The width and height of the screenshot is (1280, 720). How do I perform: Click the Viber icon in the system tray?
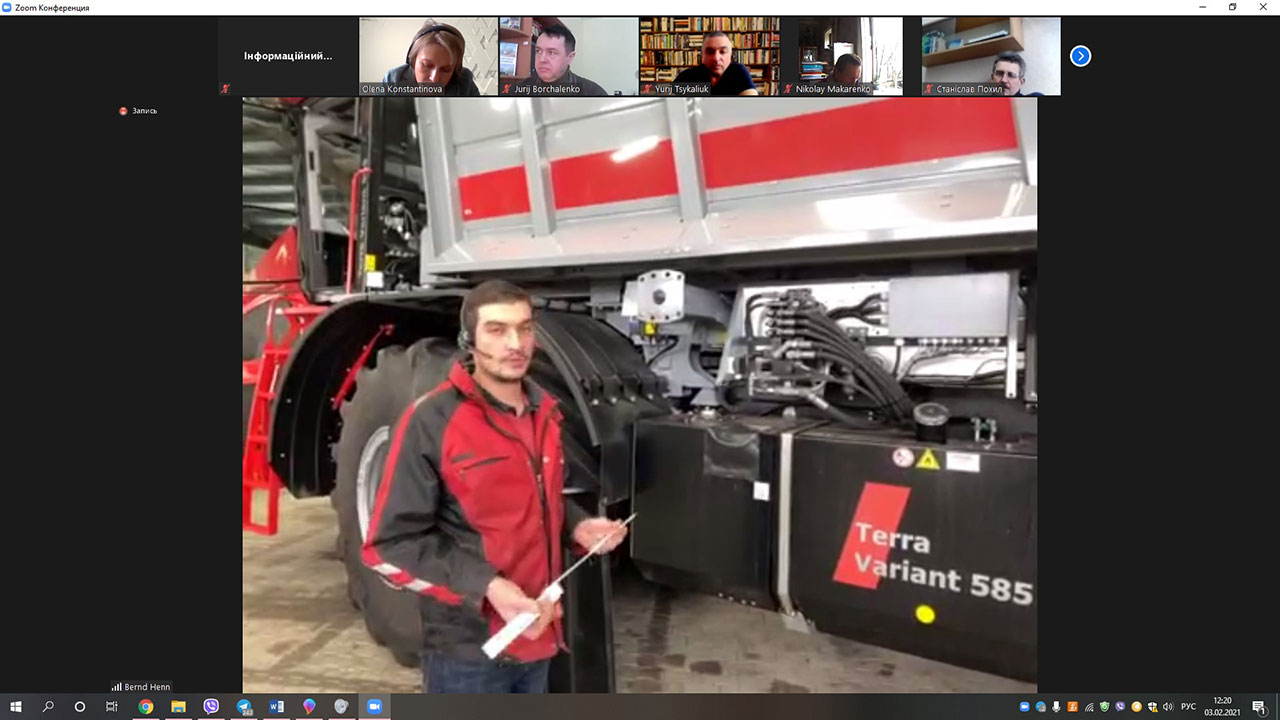tap(1120, 707)
